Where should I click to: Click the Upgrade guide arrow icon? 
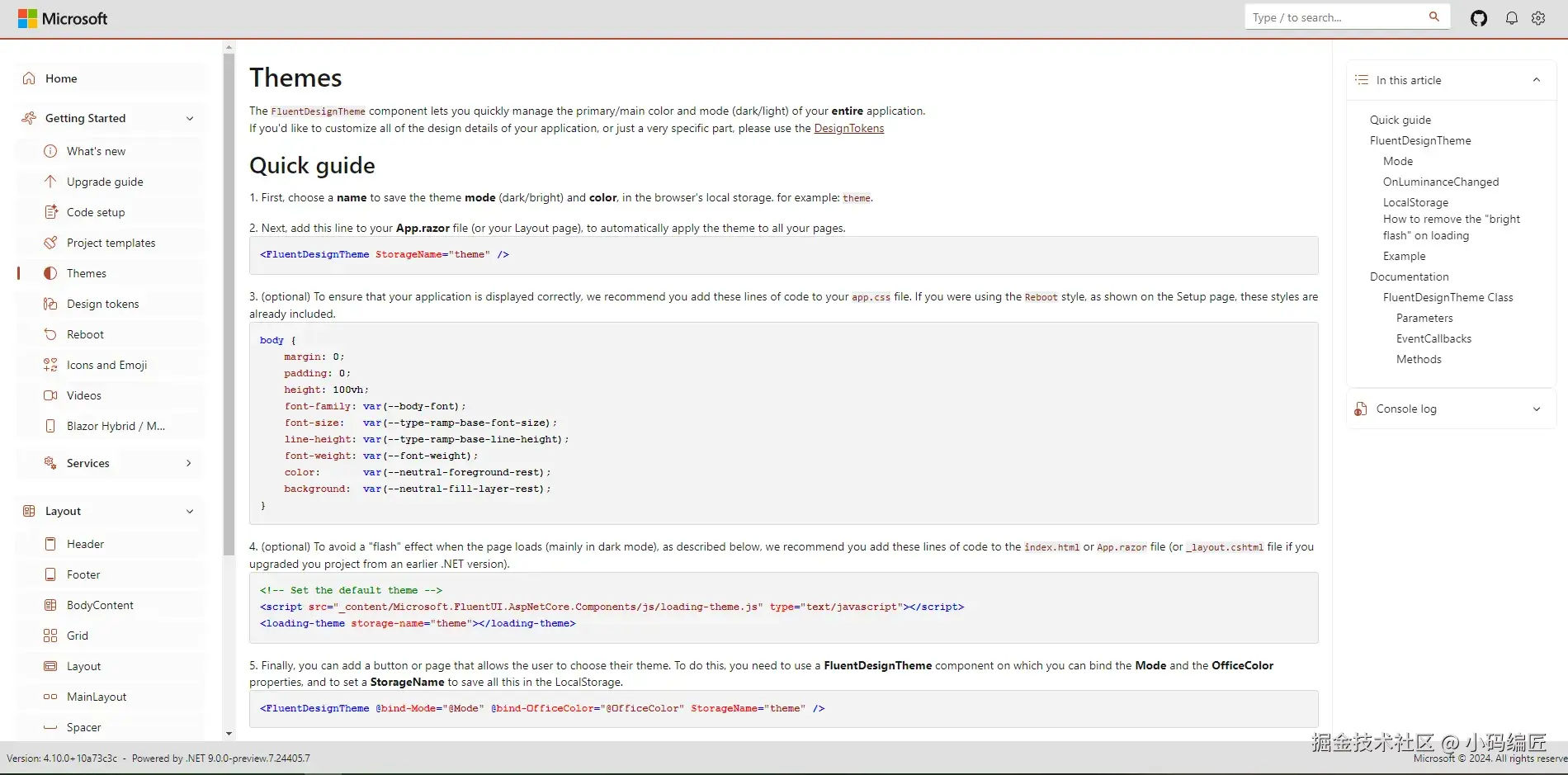tap(50, 182)
